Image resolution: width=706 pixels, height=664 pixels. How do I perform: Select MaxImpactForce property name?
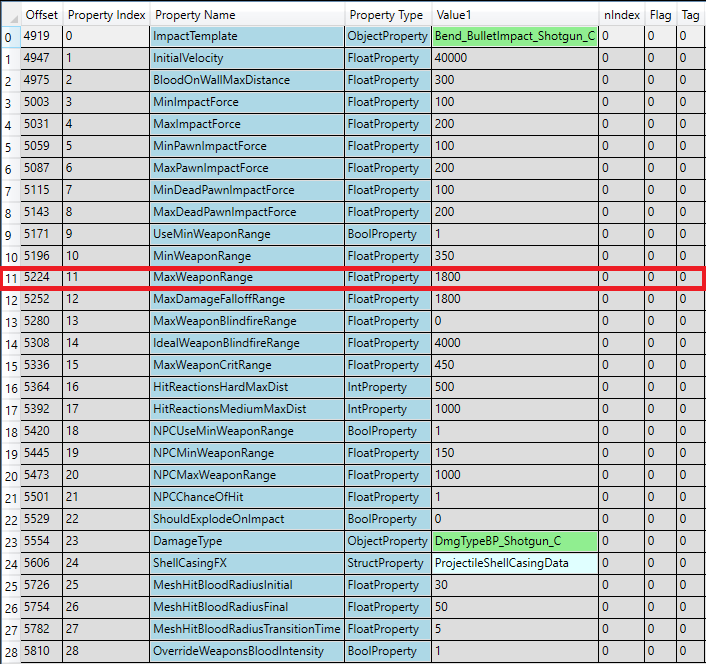247,124
